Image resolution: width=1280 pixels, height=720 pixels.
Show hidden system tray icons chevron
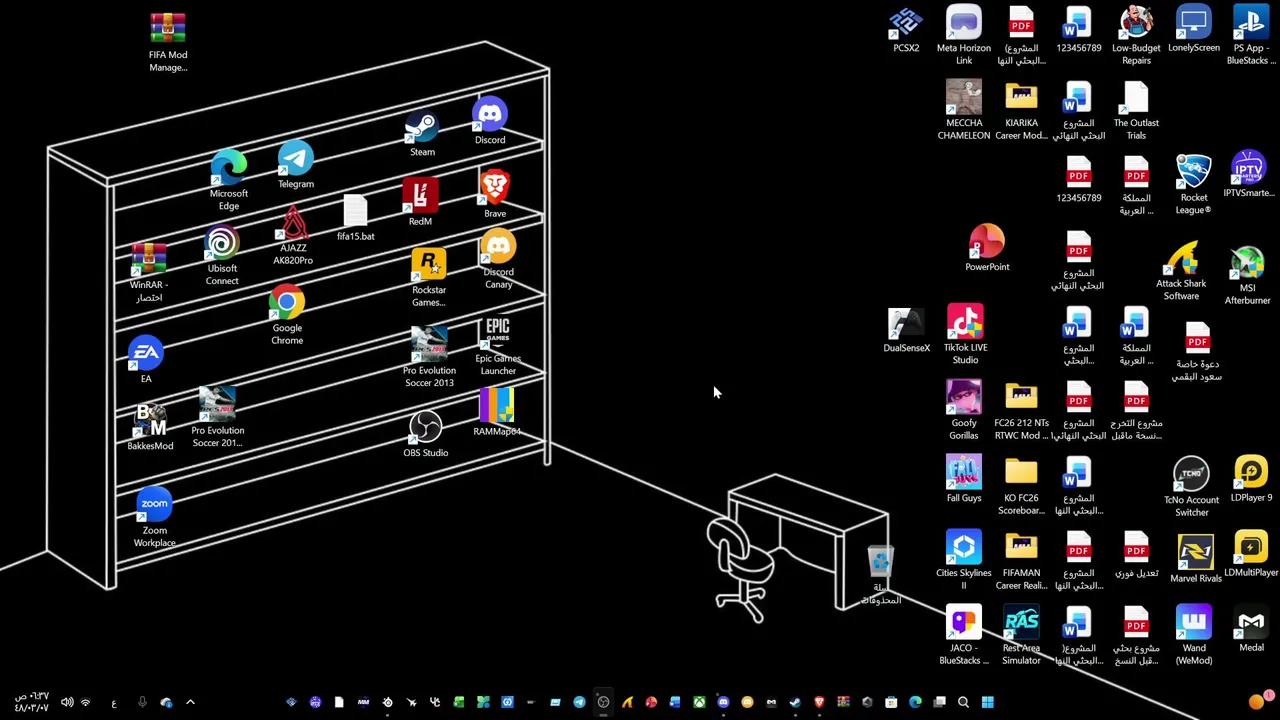(x=190, y=702)
